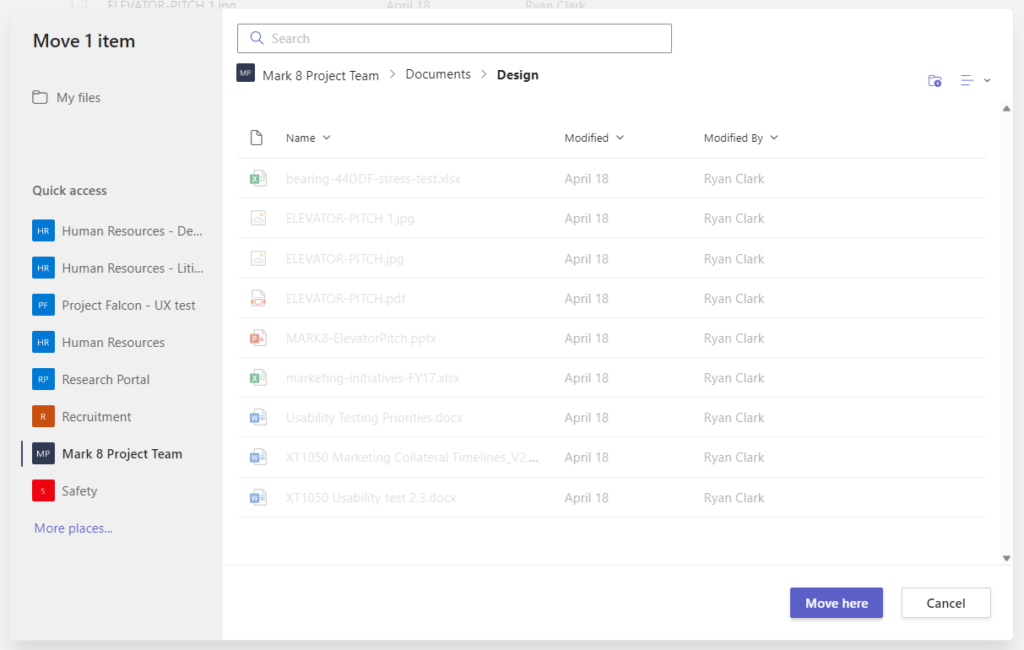Click the PowerPoint icon for MARK8-ElevatorPitch.pptx
The image size is (1024, 650).
pos(258,338)
